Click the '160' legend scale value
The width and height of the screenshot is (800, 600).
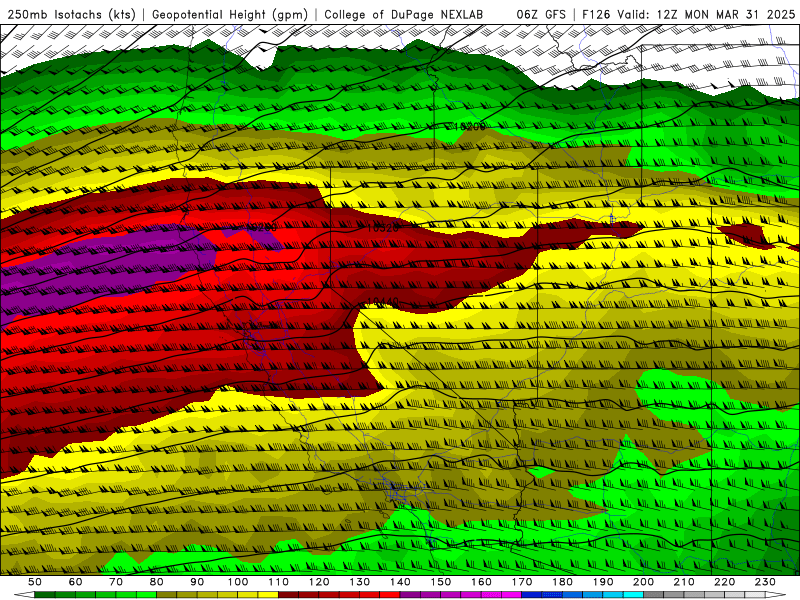pyautogui.click(x=481, y=582)
